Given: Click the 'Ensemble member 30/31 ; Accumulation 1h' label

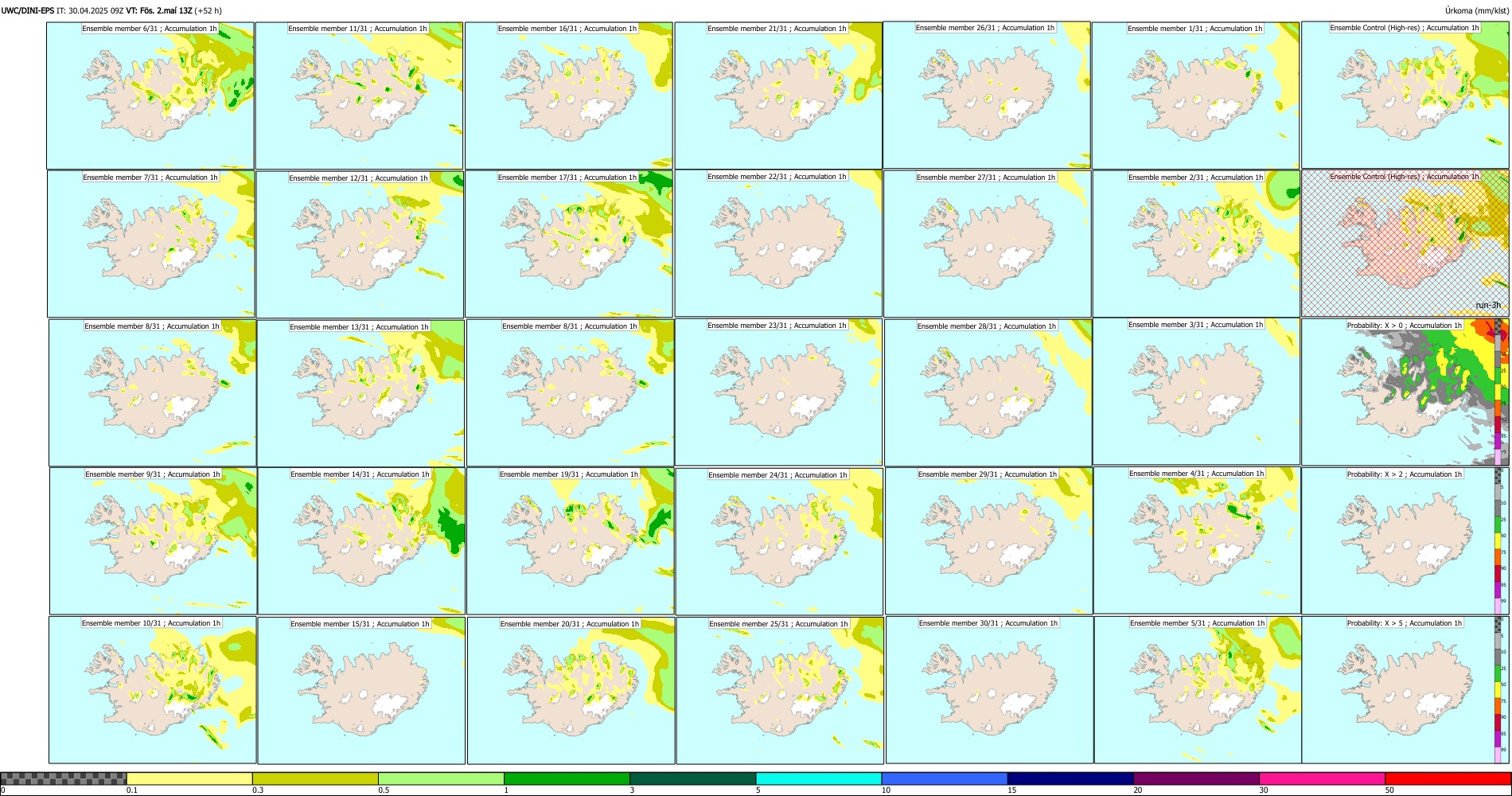Looking at the screenshot, I should coord(988,623).
